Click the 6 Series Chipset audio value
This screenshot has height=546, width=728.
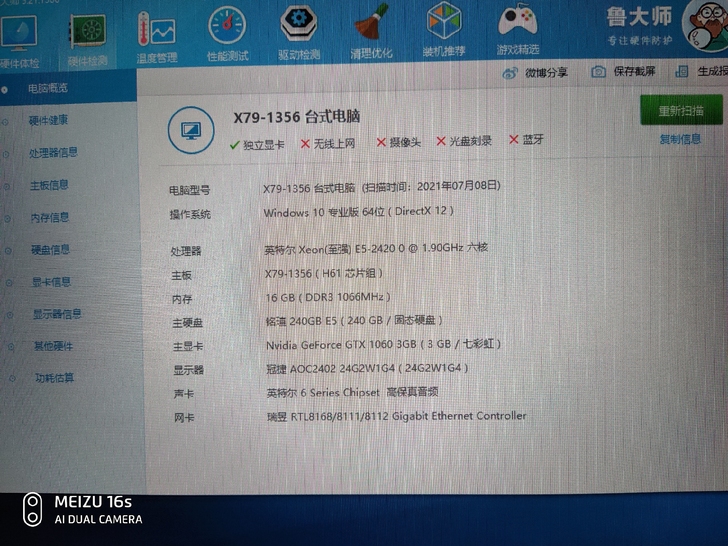352,392
